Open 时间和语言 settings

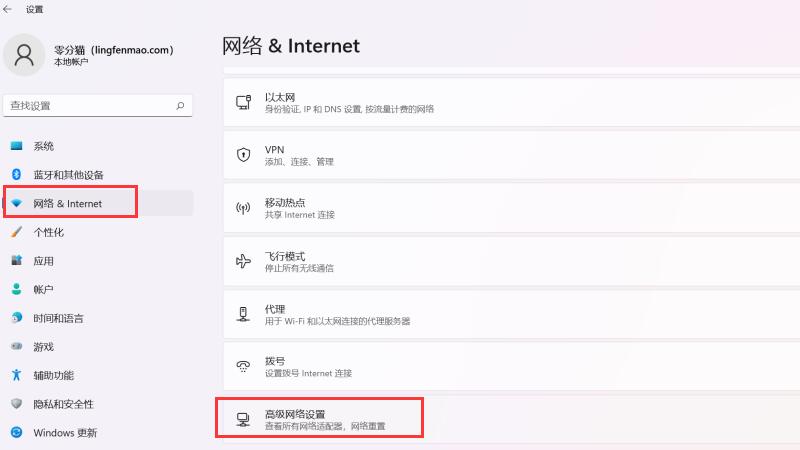click(x=58, y=318)
